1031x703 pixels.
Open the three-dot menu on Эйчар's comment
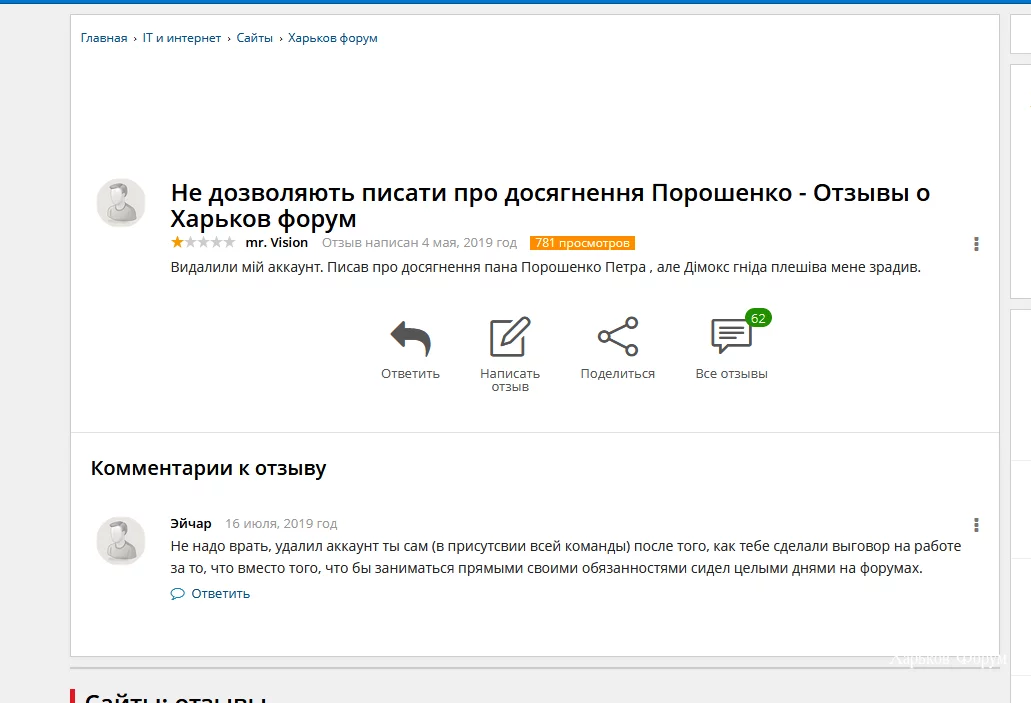pos(976,524)
